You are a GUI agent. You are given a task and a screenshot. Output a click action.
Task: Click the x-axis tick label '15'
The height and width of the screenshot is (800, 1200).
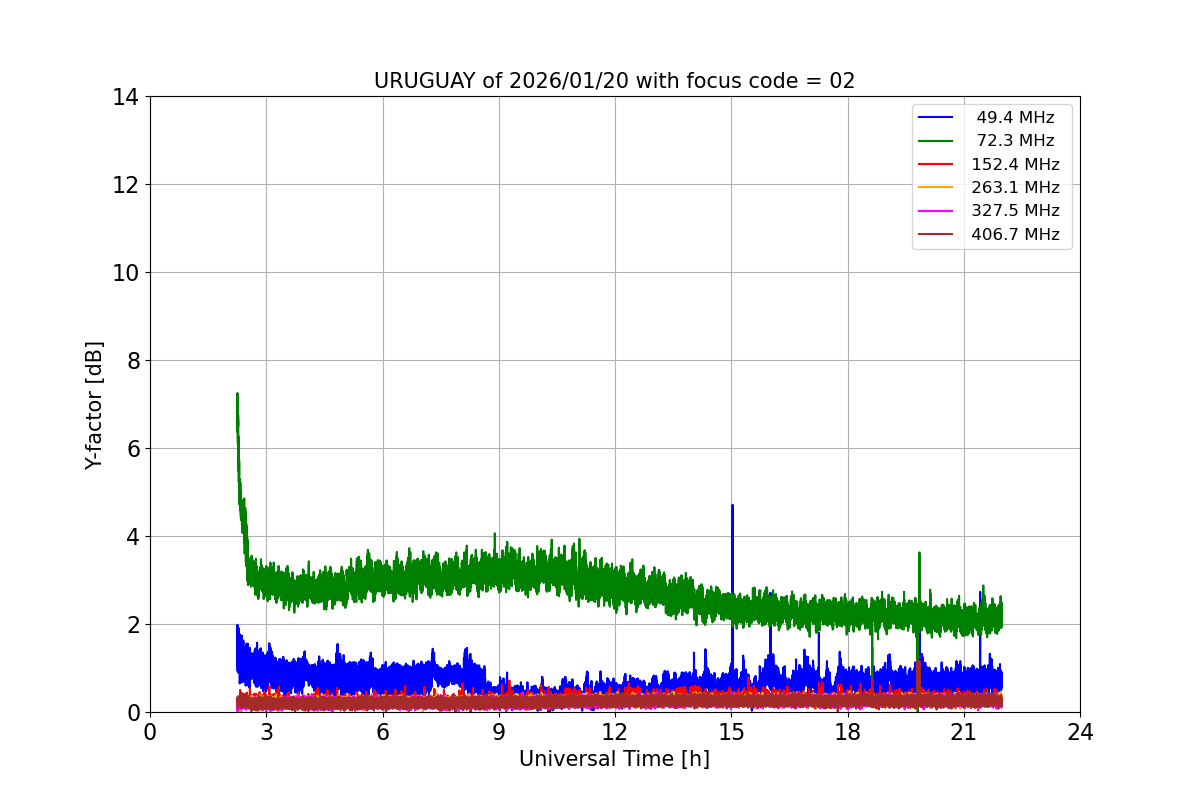point(731,732)
